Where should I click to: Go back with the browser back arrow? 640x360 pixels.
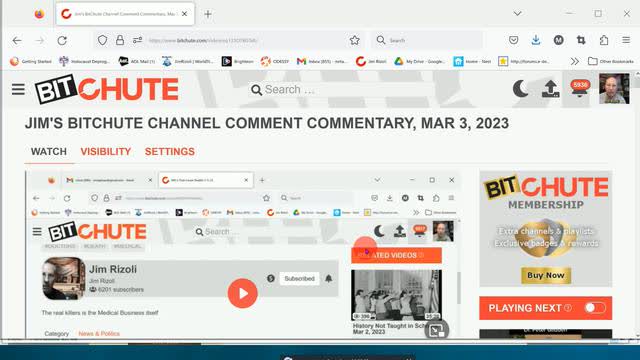(x=17, y=40)
